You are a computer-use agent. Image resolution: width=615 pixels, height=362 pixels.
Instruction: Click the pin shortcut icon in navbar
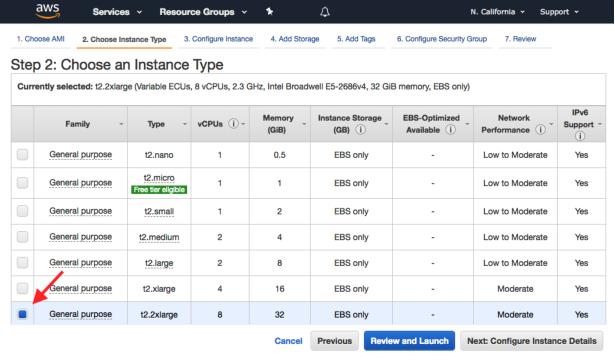click(x=269, y=11)
